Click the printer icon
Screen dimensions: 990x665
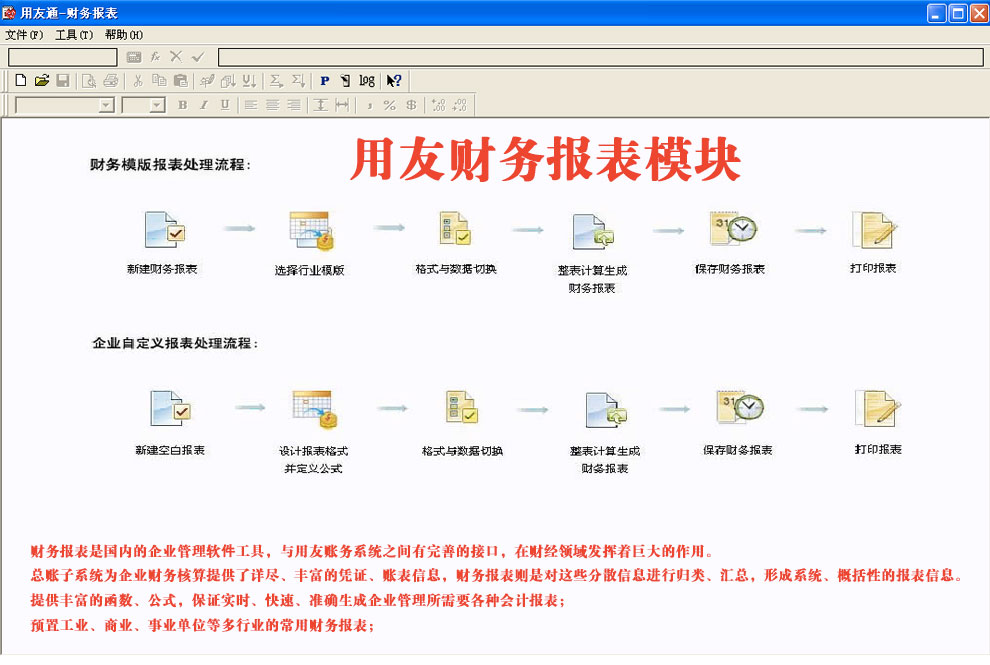click(x=110, y=81)
